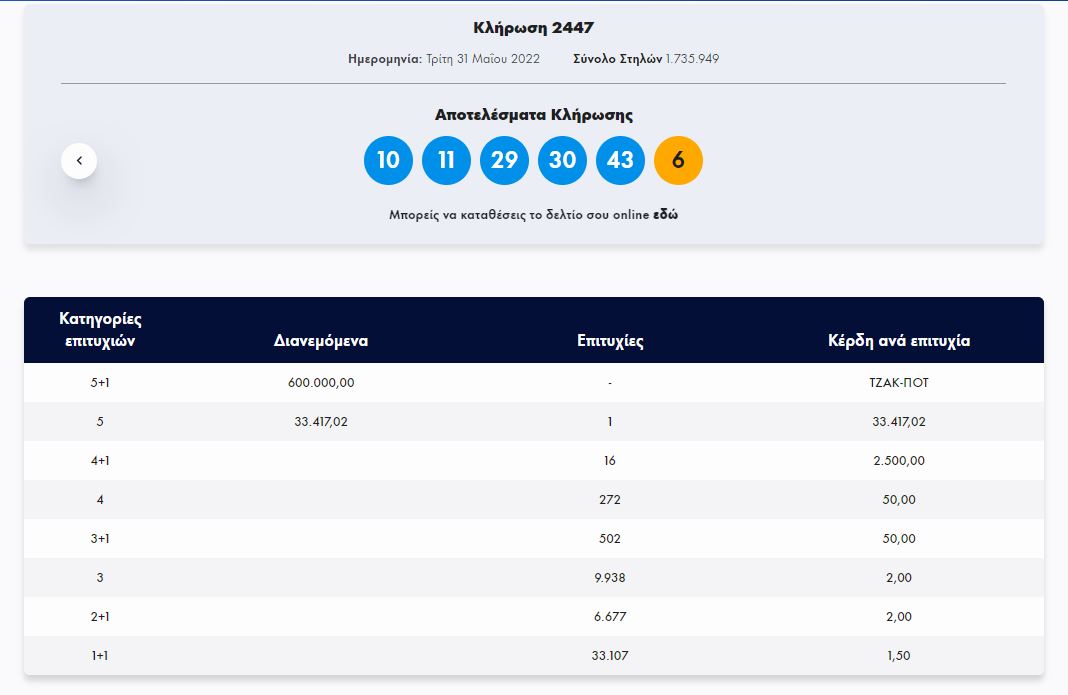Image resolution: width=1068 pixels, height=695 pixels.
Task: Select the 'Κέρδη ανά επιτυχία' column header
Action: pos(899,341)
